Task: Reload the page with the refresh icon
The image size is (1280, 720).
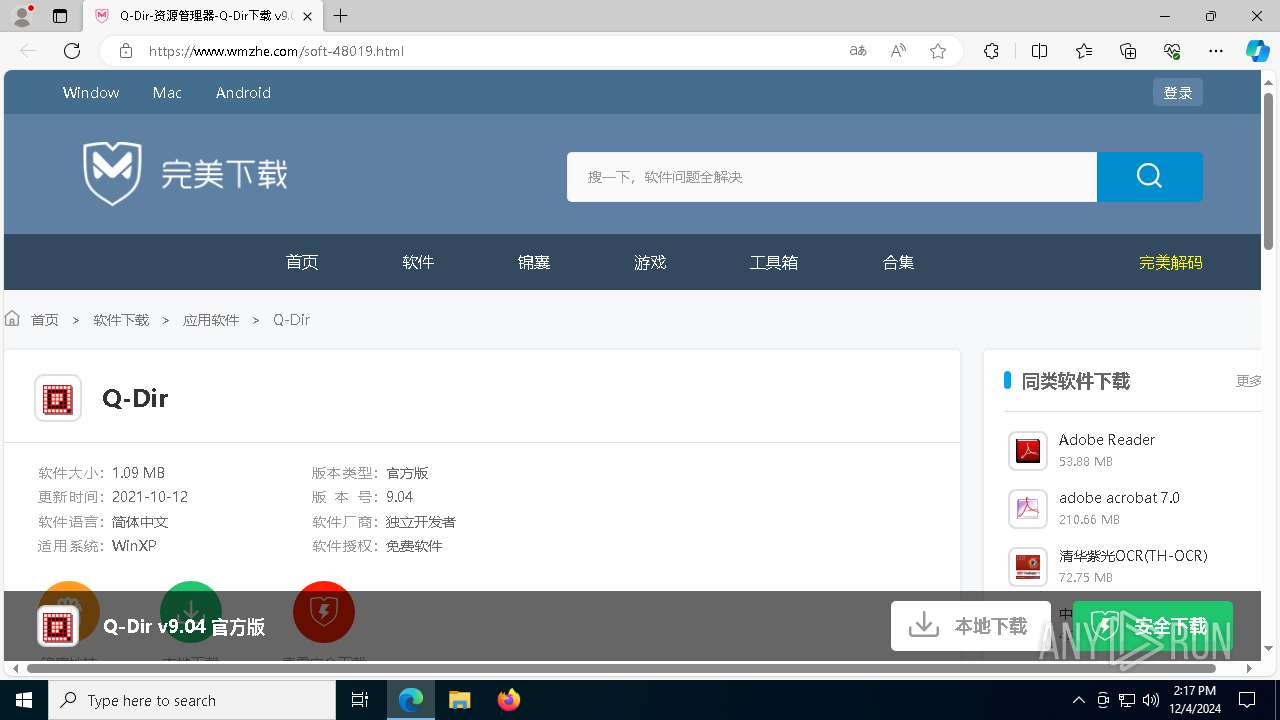Action: [x=72, y=51]
